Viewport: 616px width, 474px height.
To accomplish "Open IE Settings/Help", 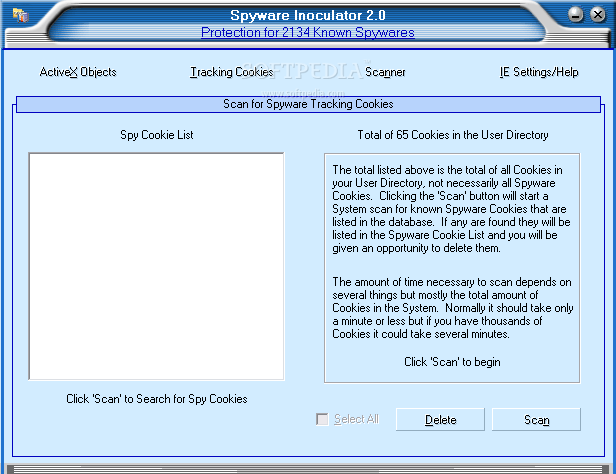I will (x=539, y=72).
